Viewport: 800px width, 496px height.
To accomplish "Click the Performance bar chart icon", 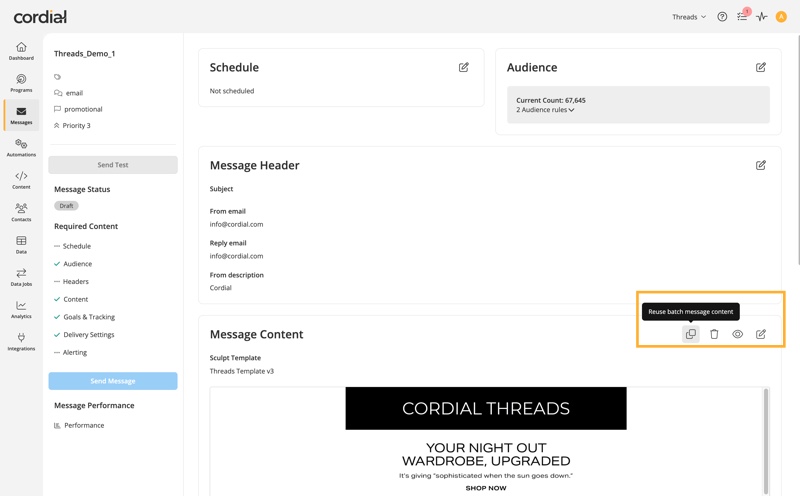I will 57,426.
